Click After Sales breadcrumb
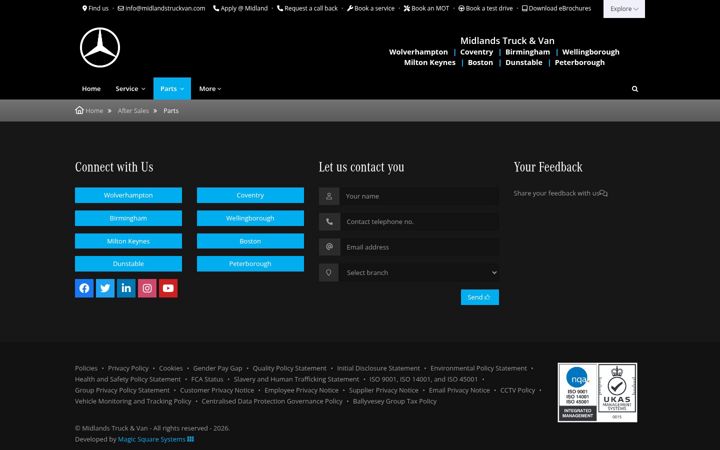Viewport: 720px width, 450px height. tap(133, 111)
